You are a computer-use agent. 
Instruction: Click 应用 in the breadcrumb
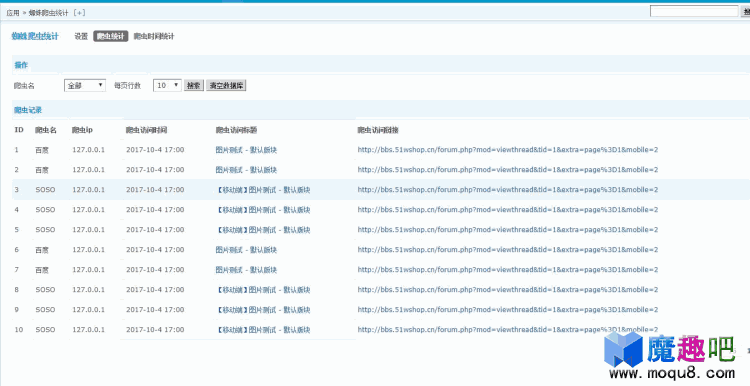[13, 13]
